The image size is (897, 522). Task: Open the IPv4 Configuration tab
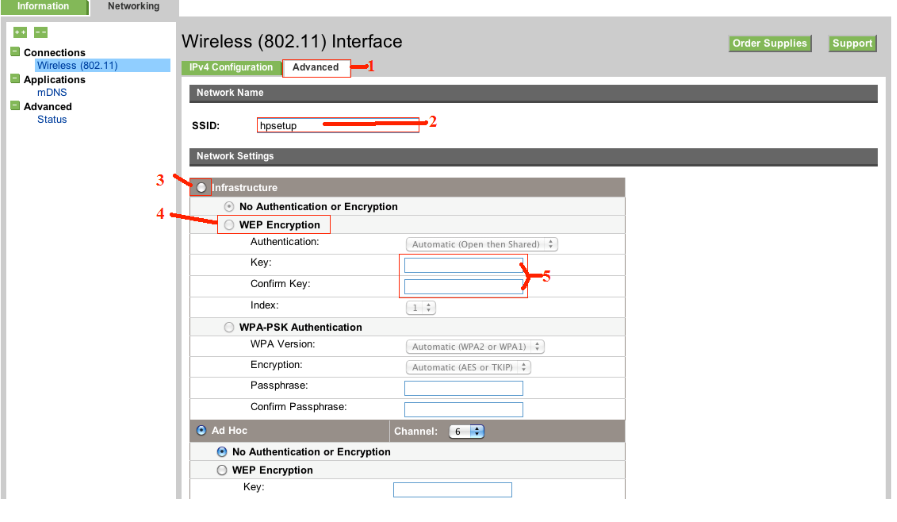click(x=231, y=67)
